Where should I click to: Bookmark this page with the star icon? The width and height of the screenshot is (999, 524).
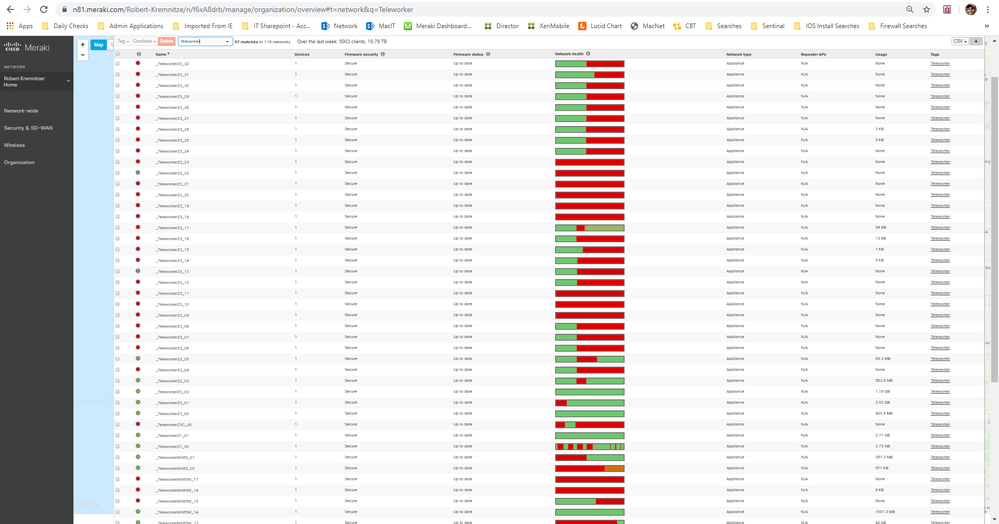coord(927,9)
